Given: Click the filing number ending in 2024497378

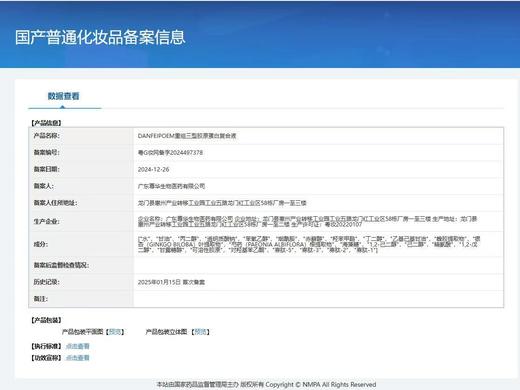Looking at the screenshot, I should (170, 152).
